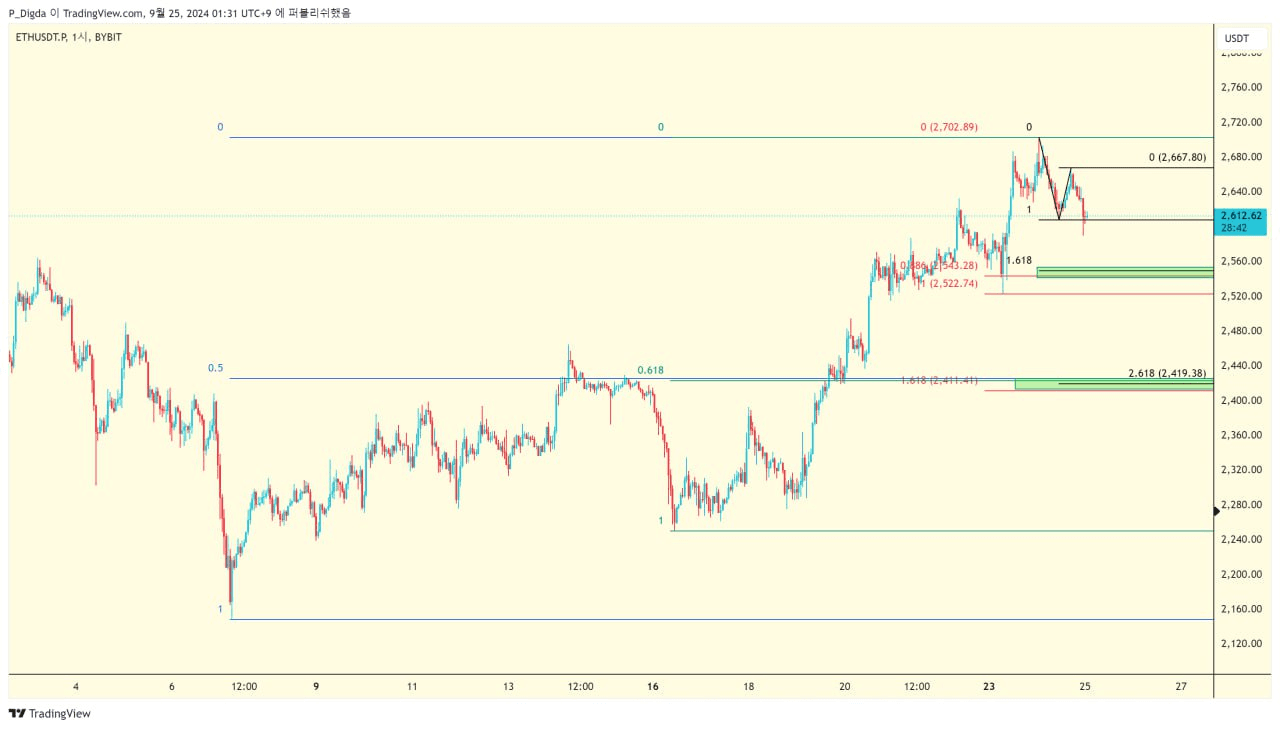Click the 2,320.00 price axis label
1280x729 pixels.
point(1241,470)
